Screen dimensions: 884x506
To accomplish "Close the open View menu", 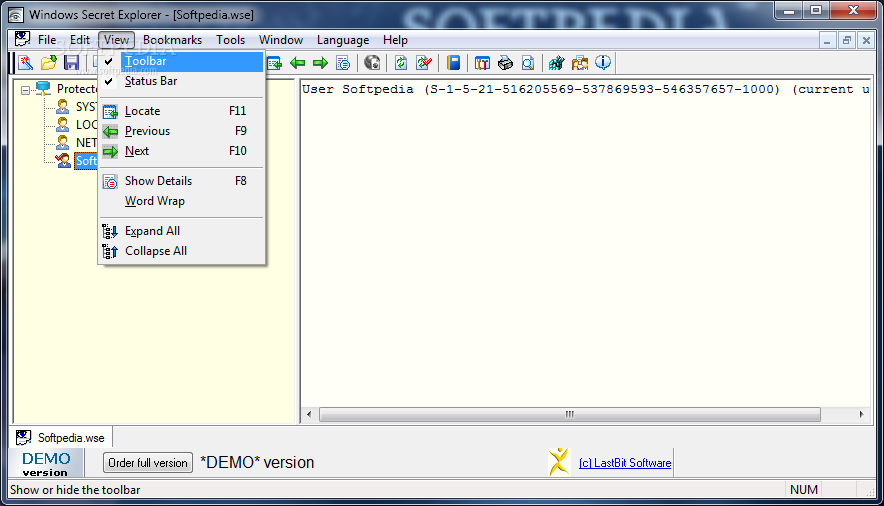I will (x=116, y=40).
